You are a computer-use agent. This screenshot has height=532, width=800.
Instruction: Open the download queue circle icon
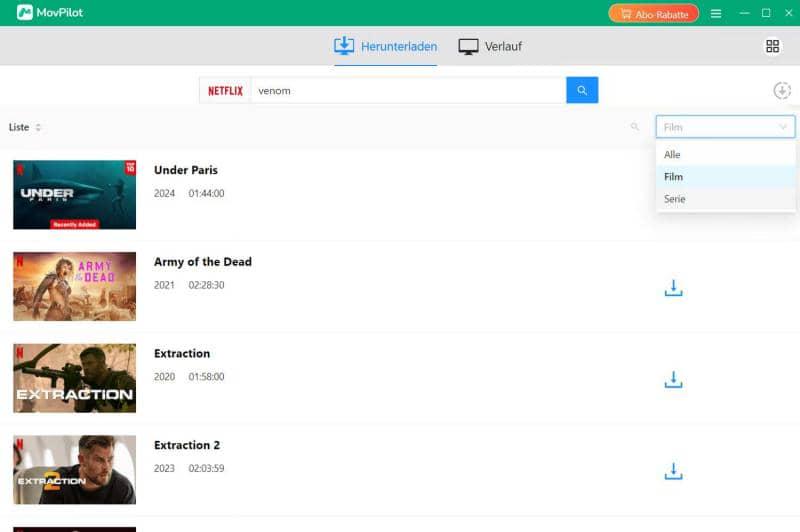tap(782, 91)
